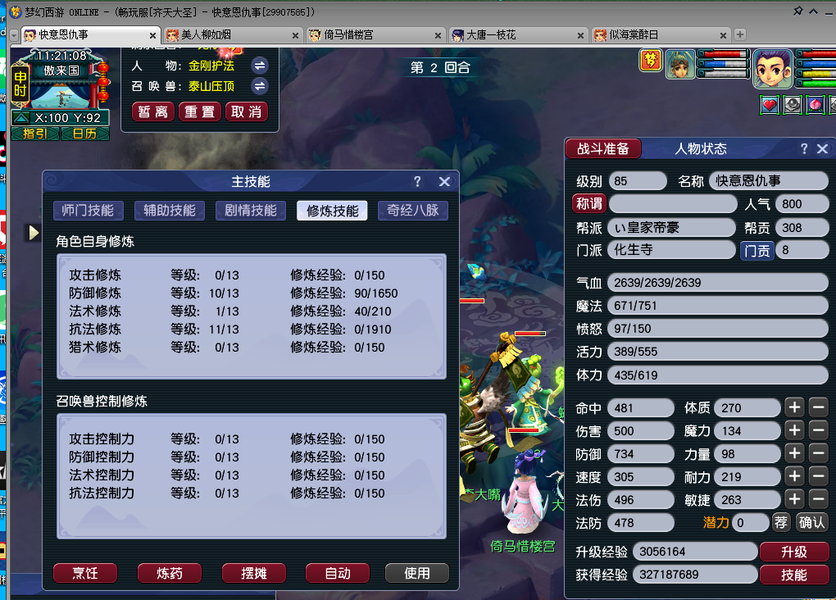Click the 暂离 button
This screenshot has height=600, width=836.
click(153, 112)
